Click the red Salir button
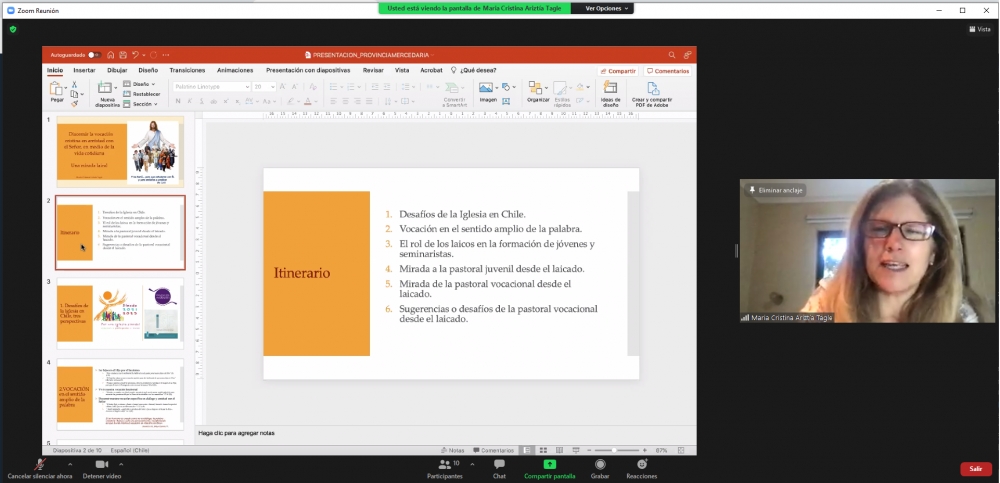 pos(975,468)
